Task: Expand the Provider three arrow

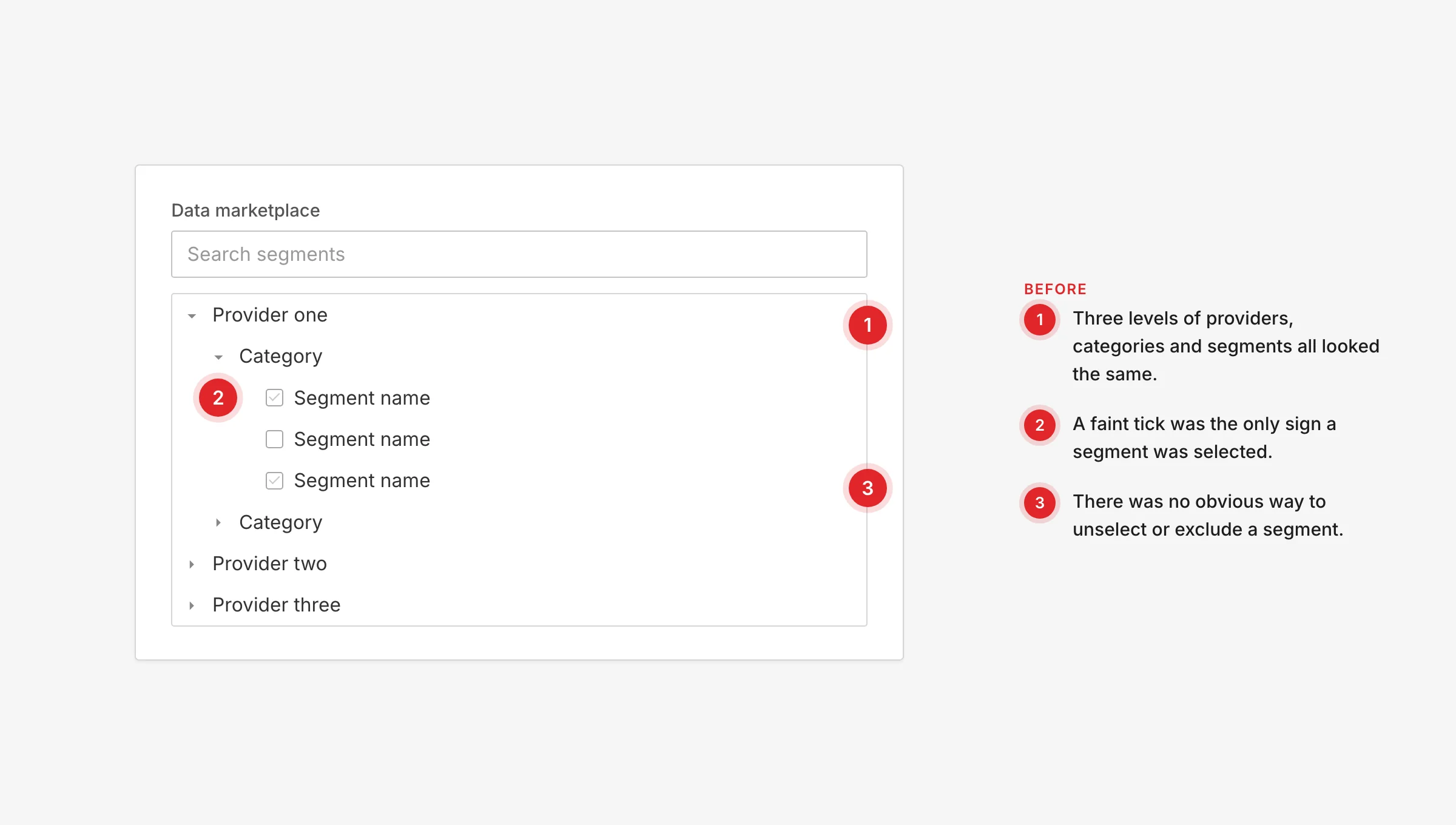Action: point(192,605)
